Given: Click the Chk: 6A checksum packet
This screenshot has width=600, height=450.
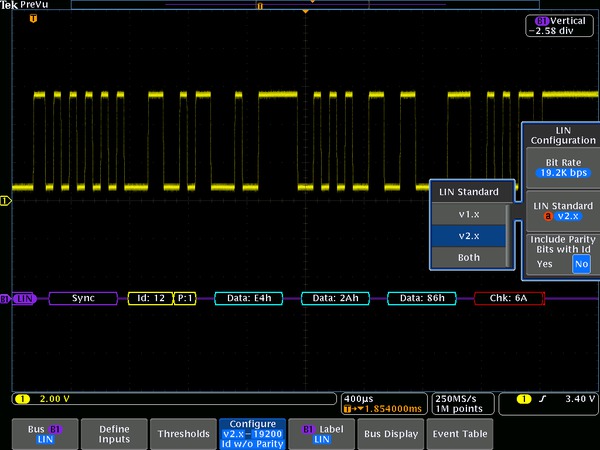Looking at the screenshot, I should click(x=509, y=298).
